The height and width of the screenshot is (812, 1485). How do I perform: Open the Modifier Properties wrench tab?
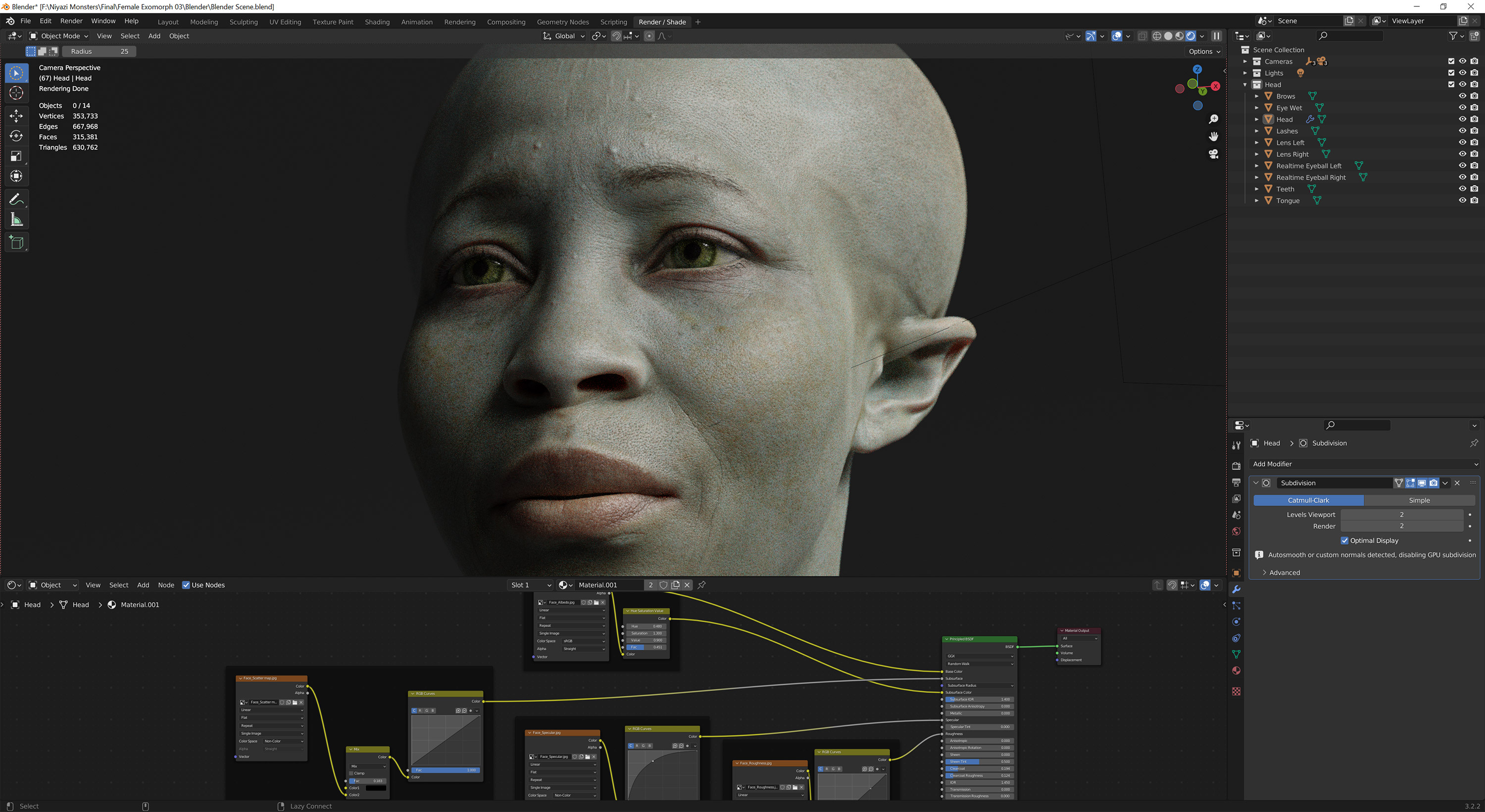click(x=1236, y=589)
